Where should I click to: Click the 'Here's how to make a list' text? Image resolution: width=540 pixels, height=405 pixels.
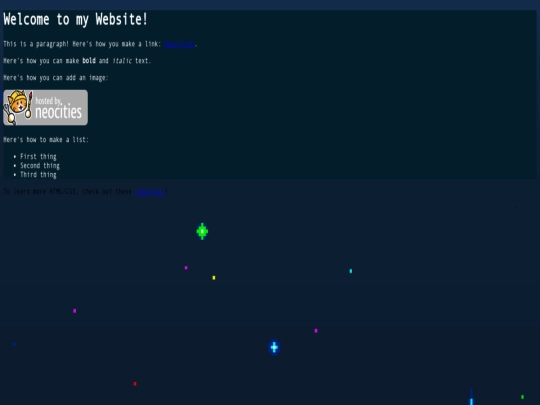point(46,139)
